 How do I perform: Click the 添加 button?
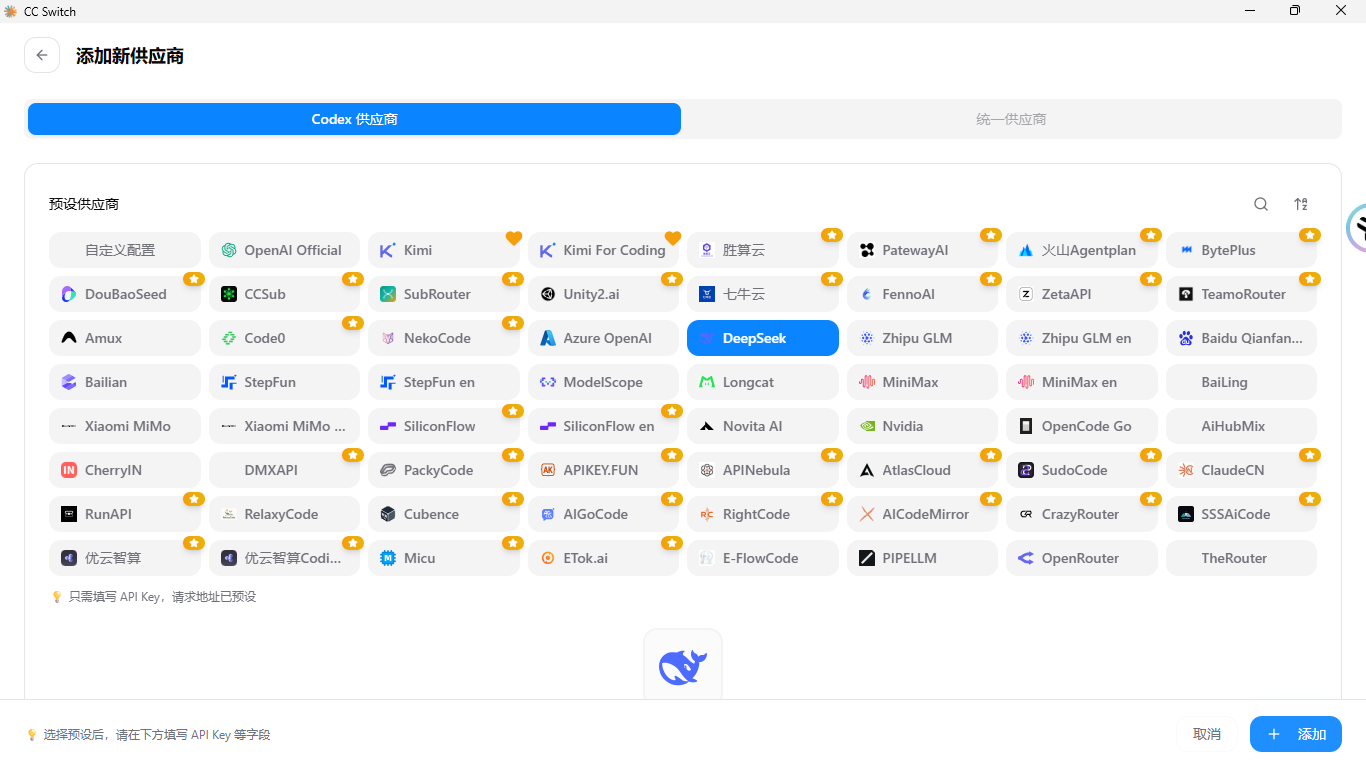click(1295, 734)
